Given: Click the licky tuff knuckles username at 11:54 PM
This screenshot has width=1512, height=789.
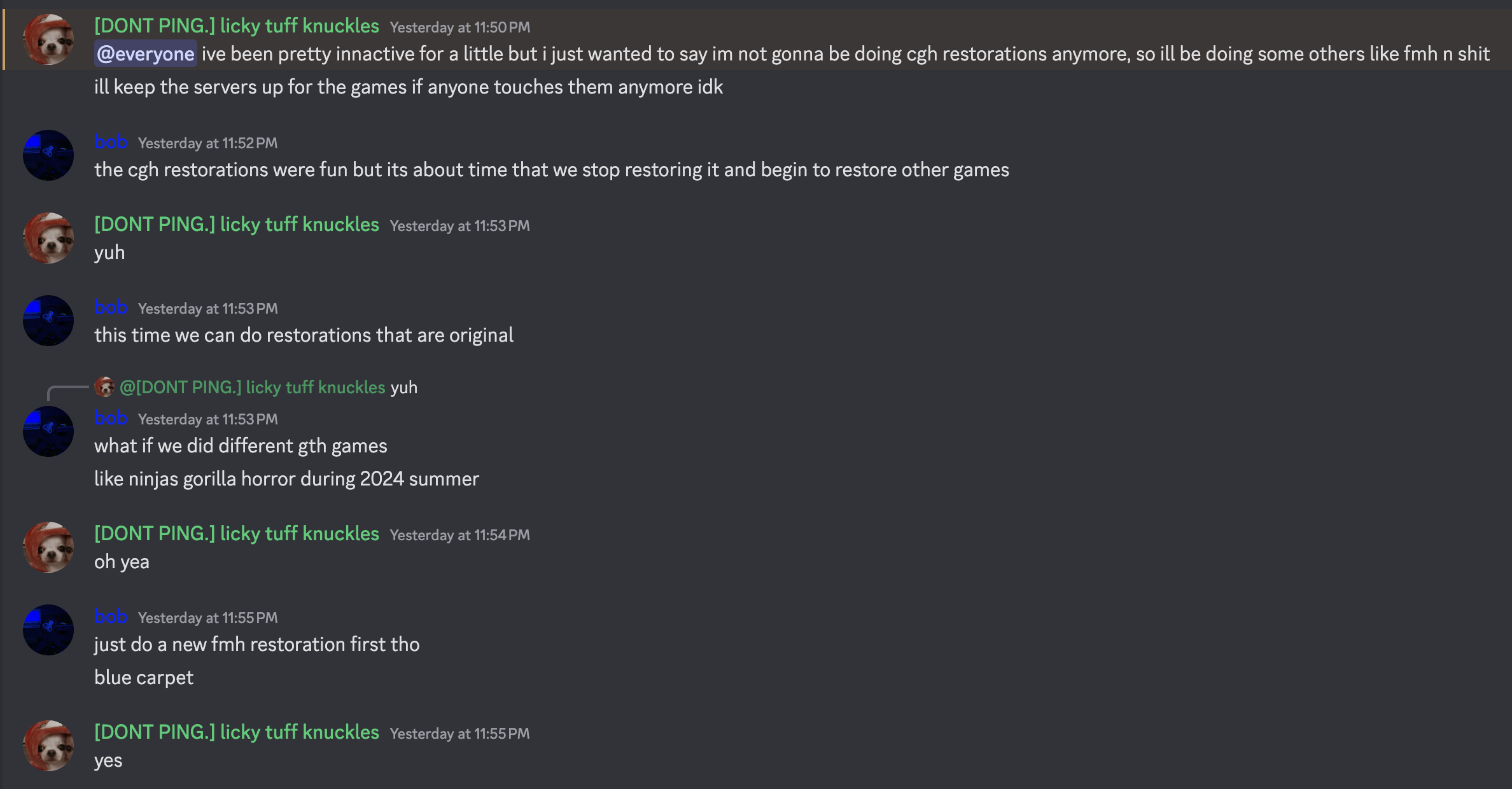Looking at the screenshot, I should tap(237, 534).
